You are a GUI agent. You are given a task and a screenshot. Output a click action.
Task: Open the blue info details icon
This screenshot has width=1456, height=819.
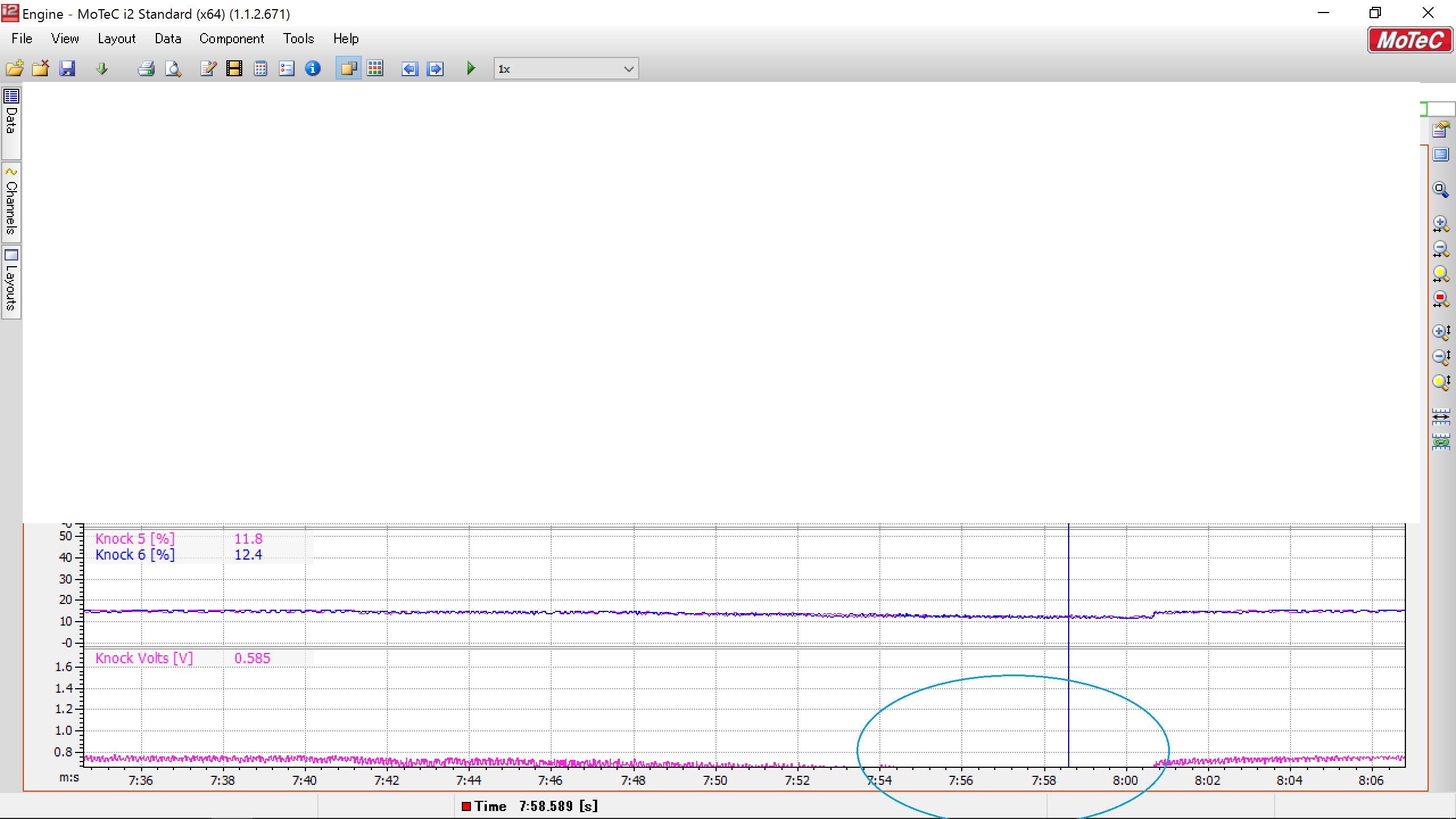(313, 69)
